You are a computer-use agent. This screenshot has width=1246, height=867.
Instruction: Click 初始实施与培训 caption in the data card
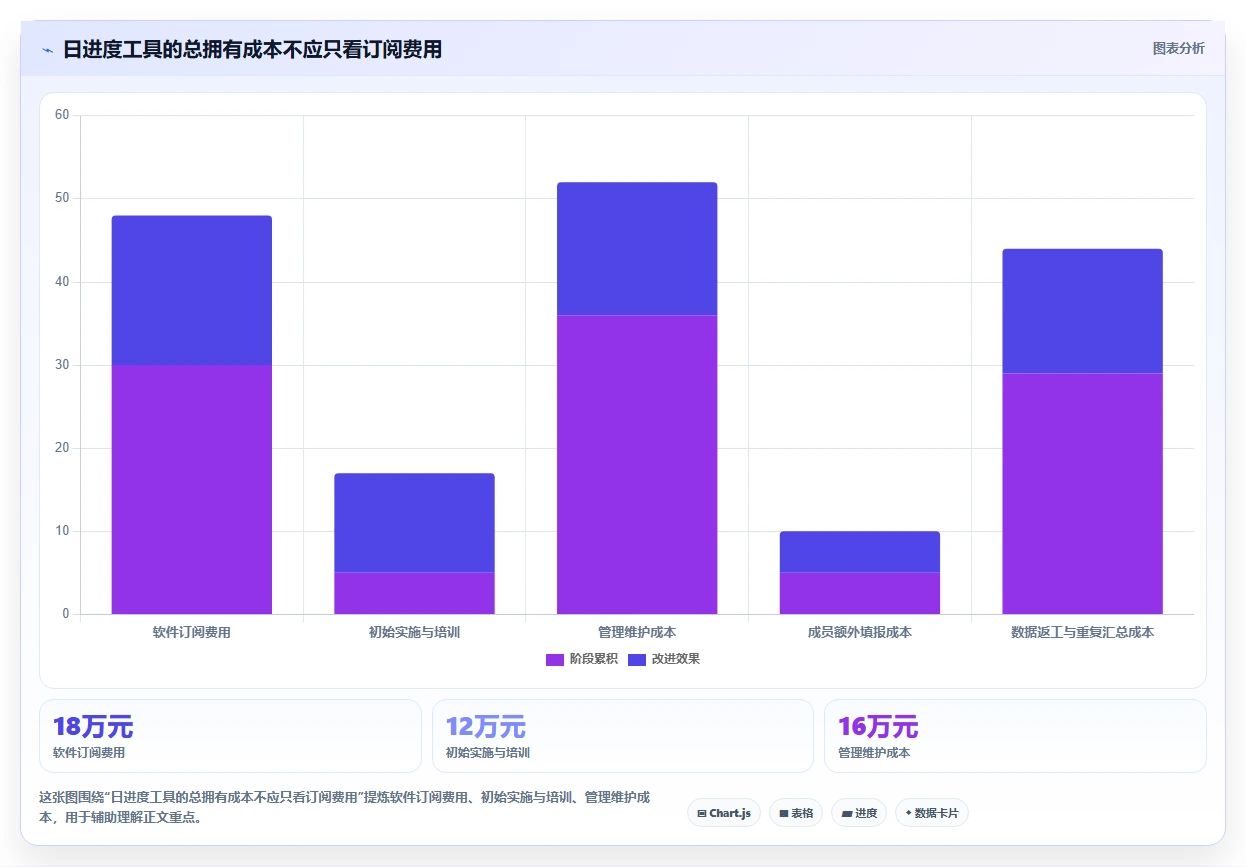coord(488,753)
